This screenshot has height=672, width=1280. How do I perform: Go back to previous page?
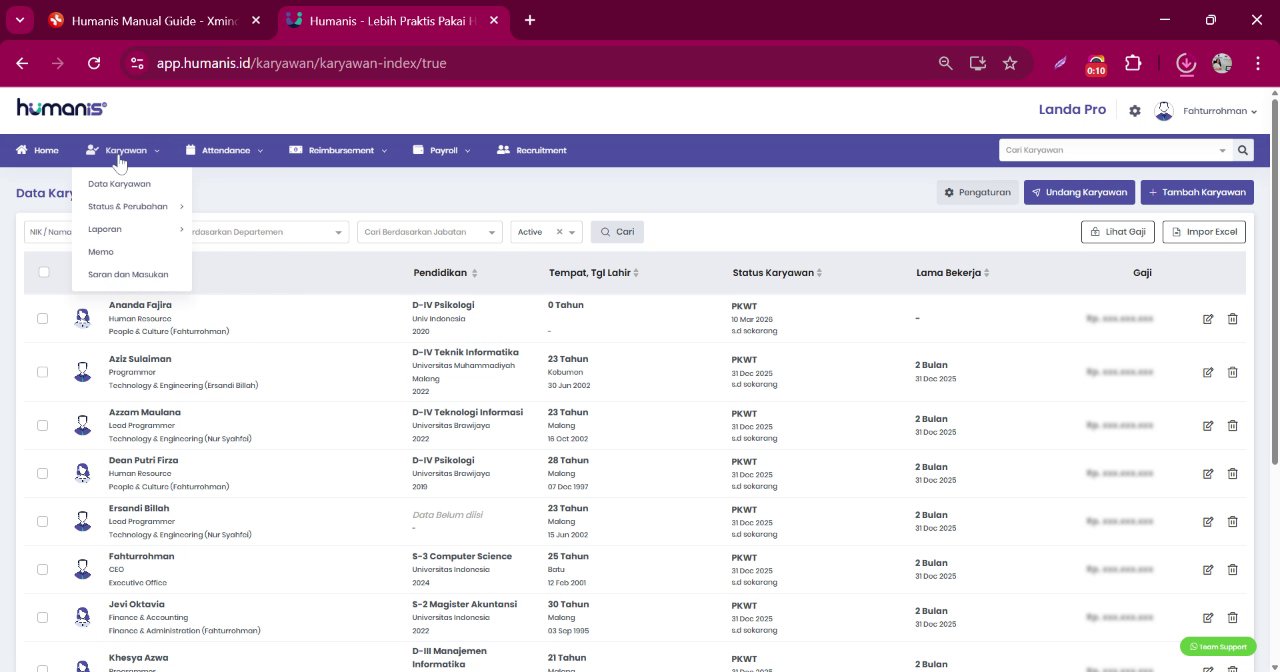[22, 63]
